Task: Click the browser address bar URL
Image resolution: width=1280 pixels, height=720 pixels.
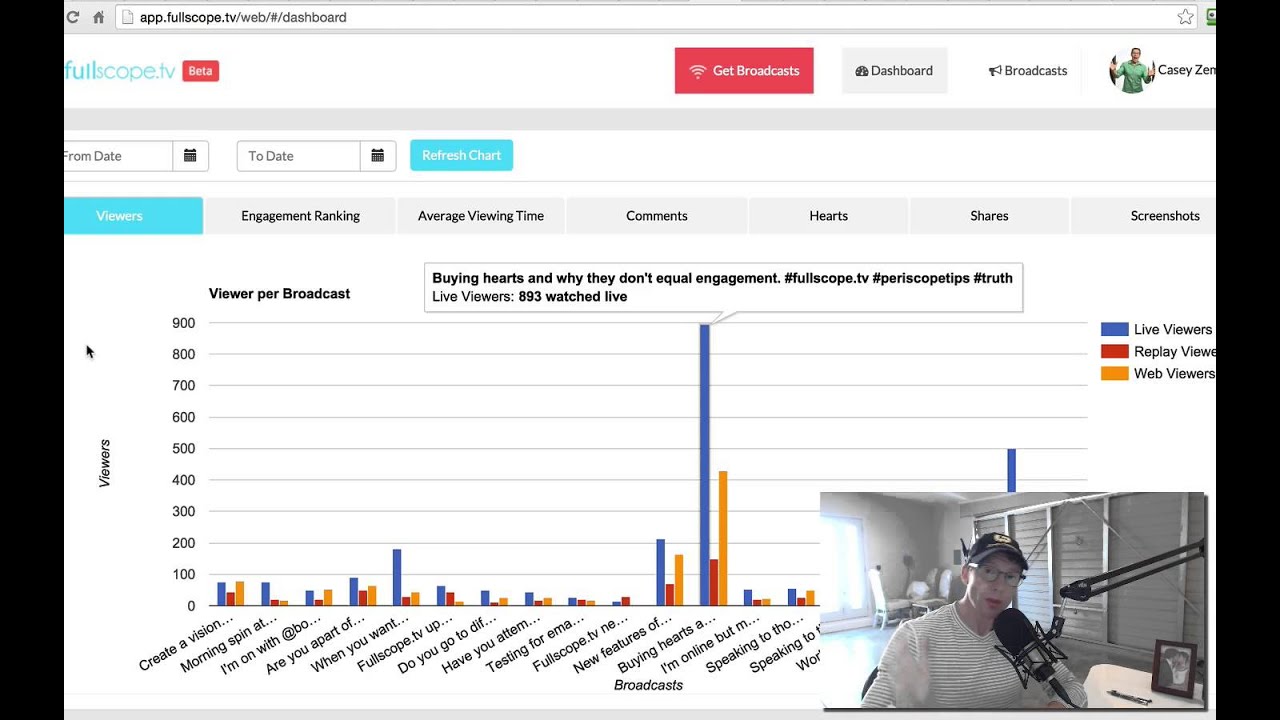Action: [243, 17]
